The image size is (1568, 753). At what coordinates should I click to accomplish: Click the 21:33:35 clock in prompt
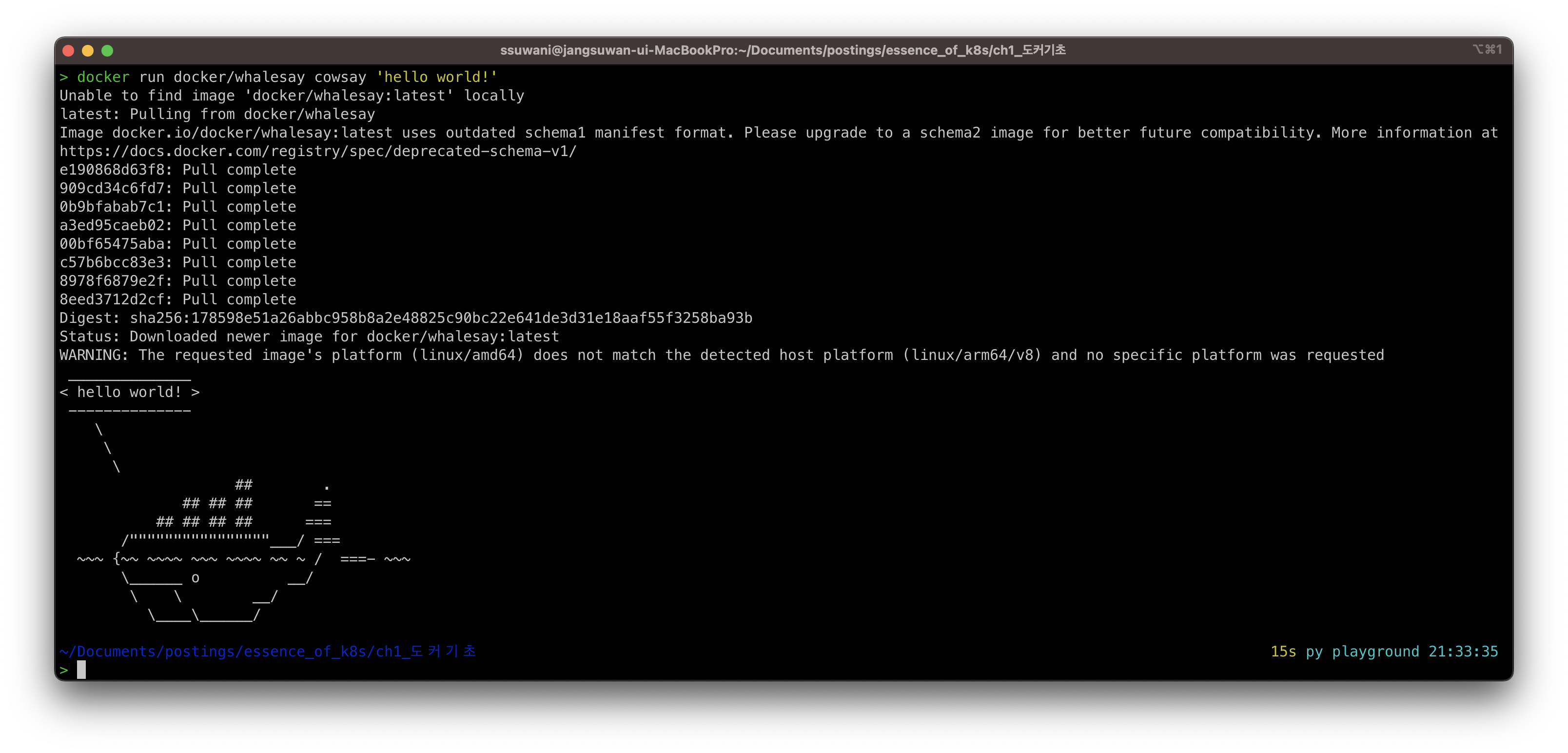coord(1463,652)
